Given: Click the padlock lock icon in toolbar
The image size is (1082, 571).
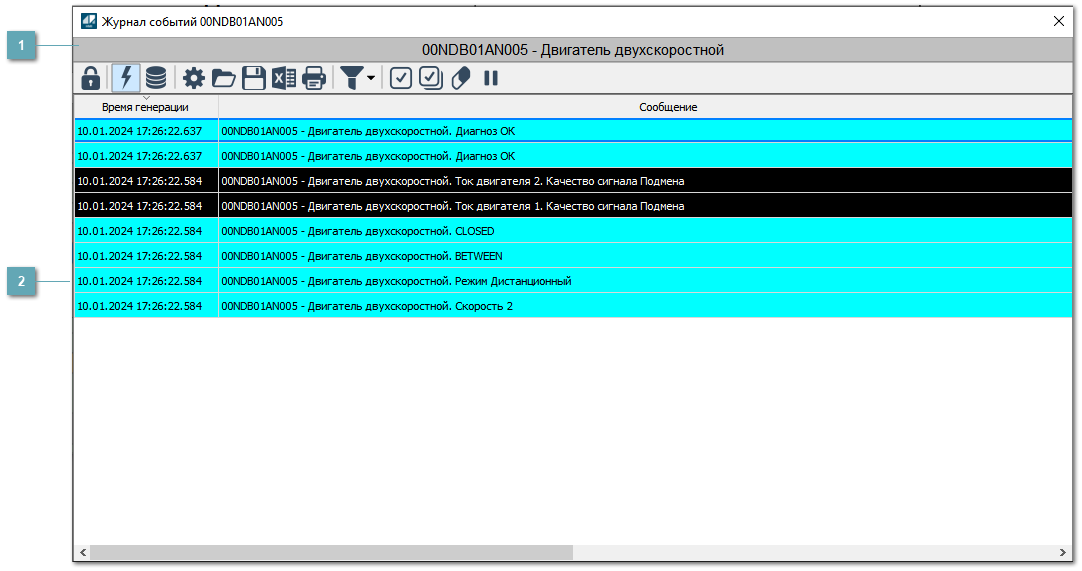Looking at the screenshot, I should 90,78.
